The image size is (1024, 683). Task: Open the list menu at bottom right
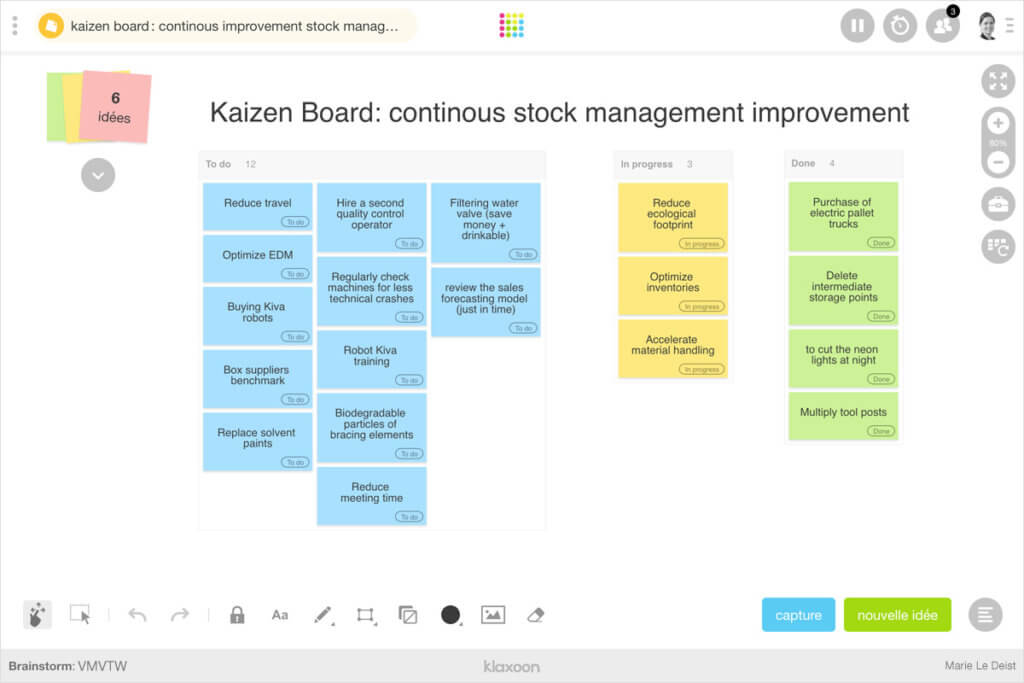coord(985,615)
